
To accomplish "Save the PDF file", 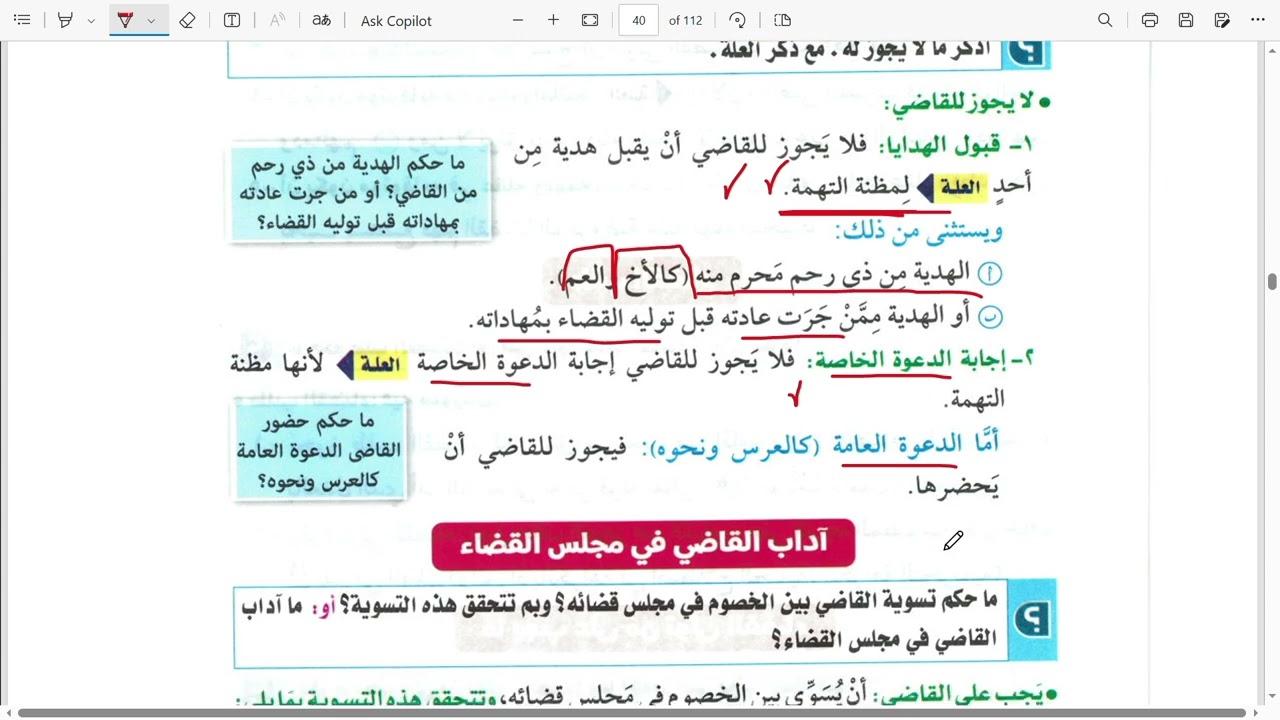I will tap(1186, 20).
